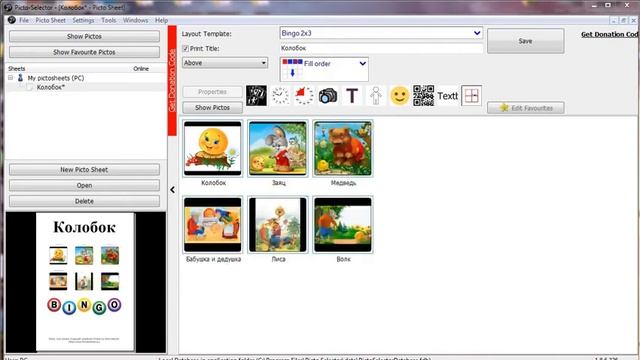Select My pictosheets (PC) tree item
This screenshot has height=360, width=640.
(56, 78)
